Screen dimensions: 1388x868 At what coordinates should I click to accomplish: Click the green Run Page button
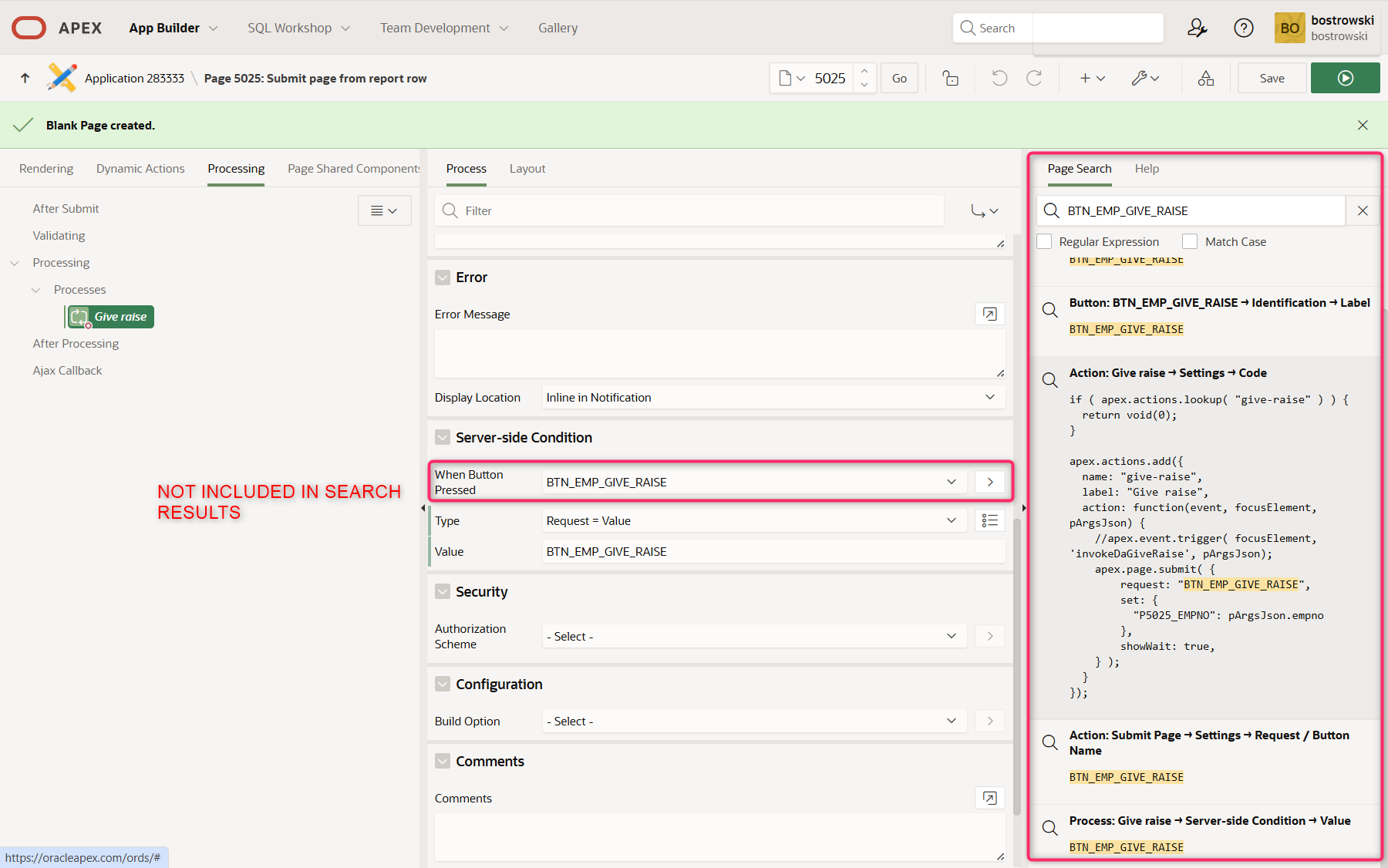tap(1345, 78)
